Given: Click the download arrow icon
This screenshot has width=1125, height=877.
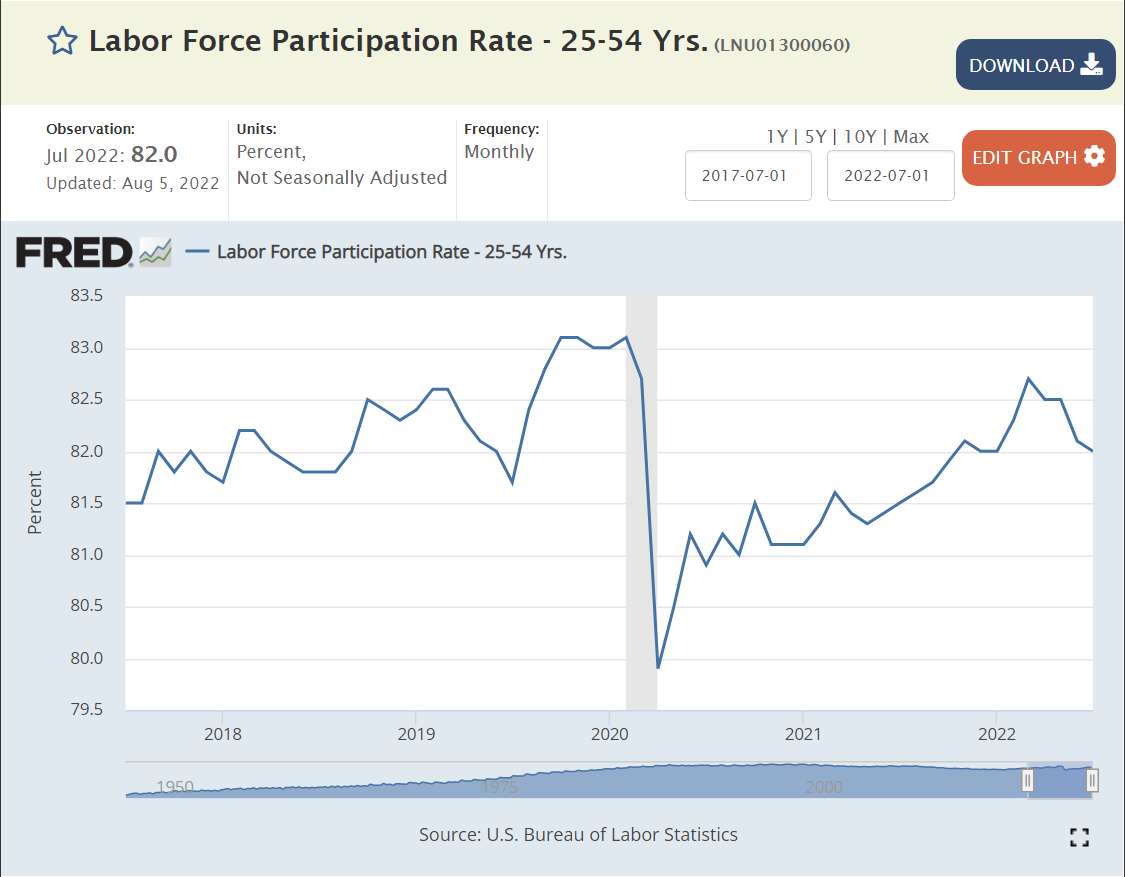Looking at the screenshot, I should coord(1091,65).
